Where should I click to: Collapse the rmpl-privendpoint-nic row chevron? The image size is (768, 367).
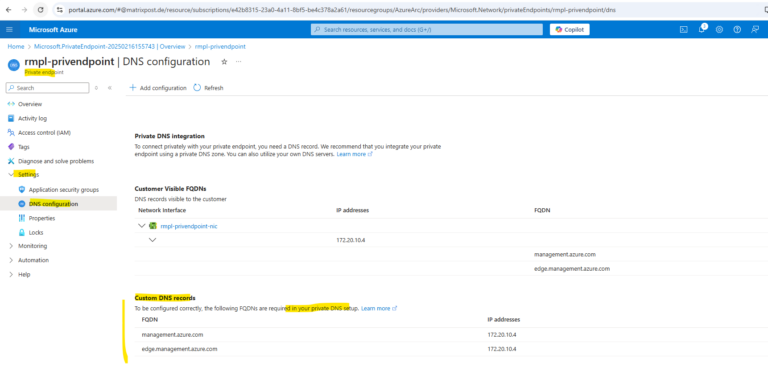[x=142, y=226]
